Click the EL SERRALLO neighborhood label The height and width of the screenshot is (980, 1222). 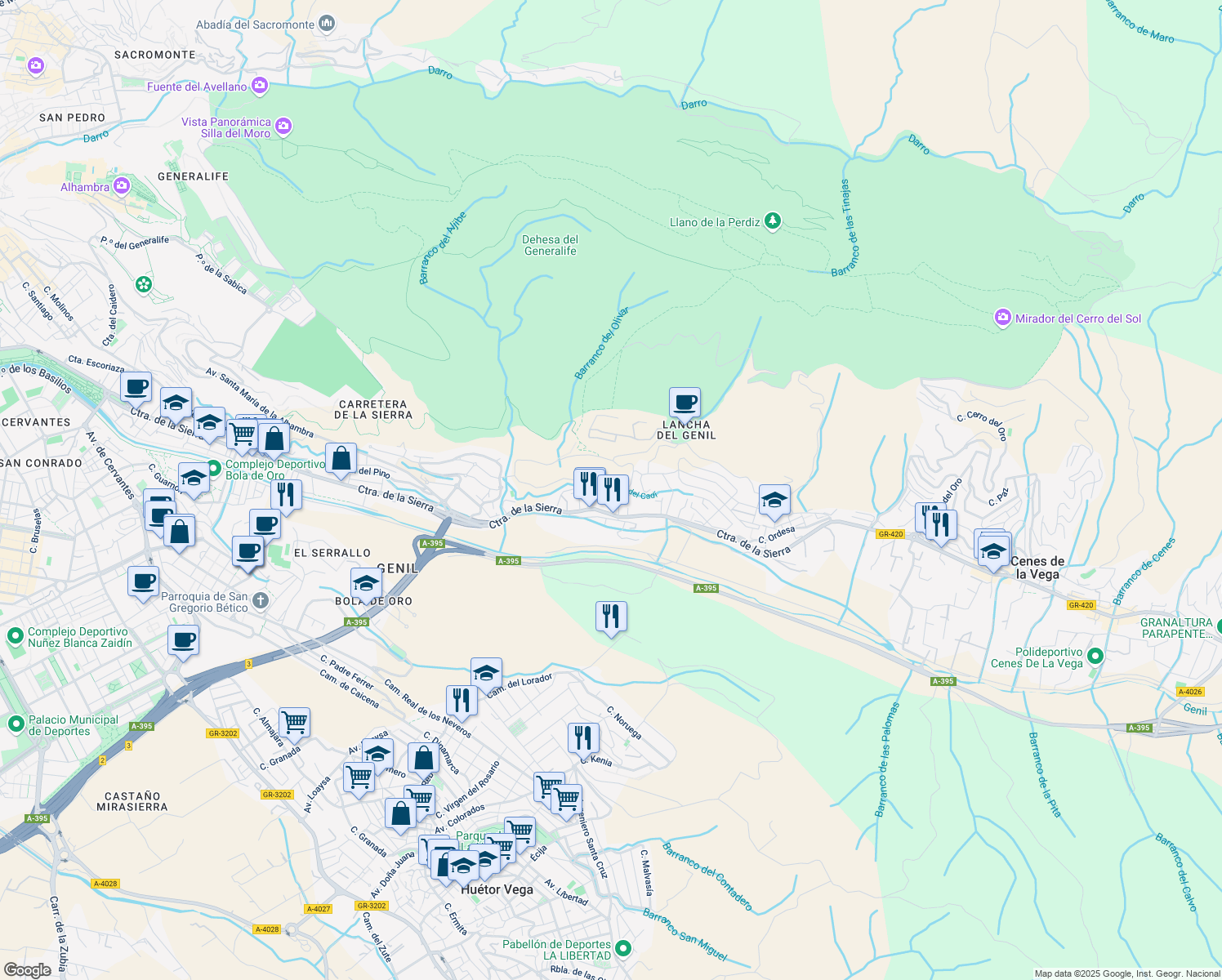pos(332,553)
